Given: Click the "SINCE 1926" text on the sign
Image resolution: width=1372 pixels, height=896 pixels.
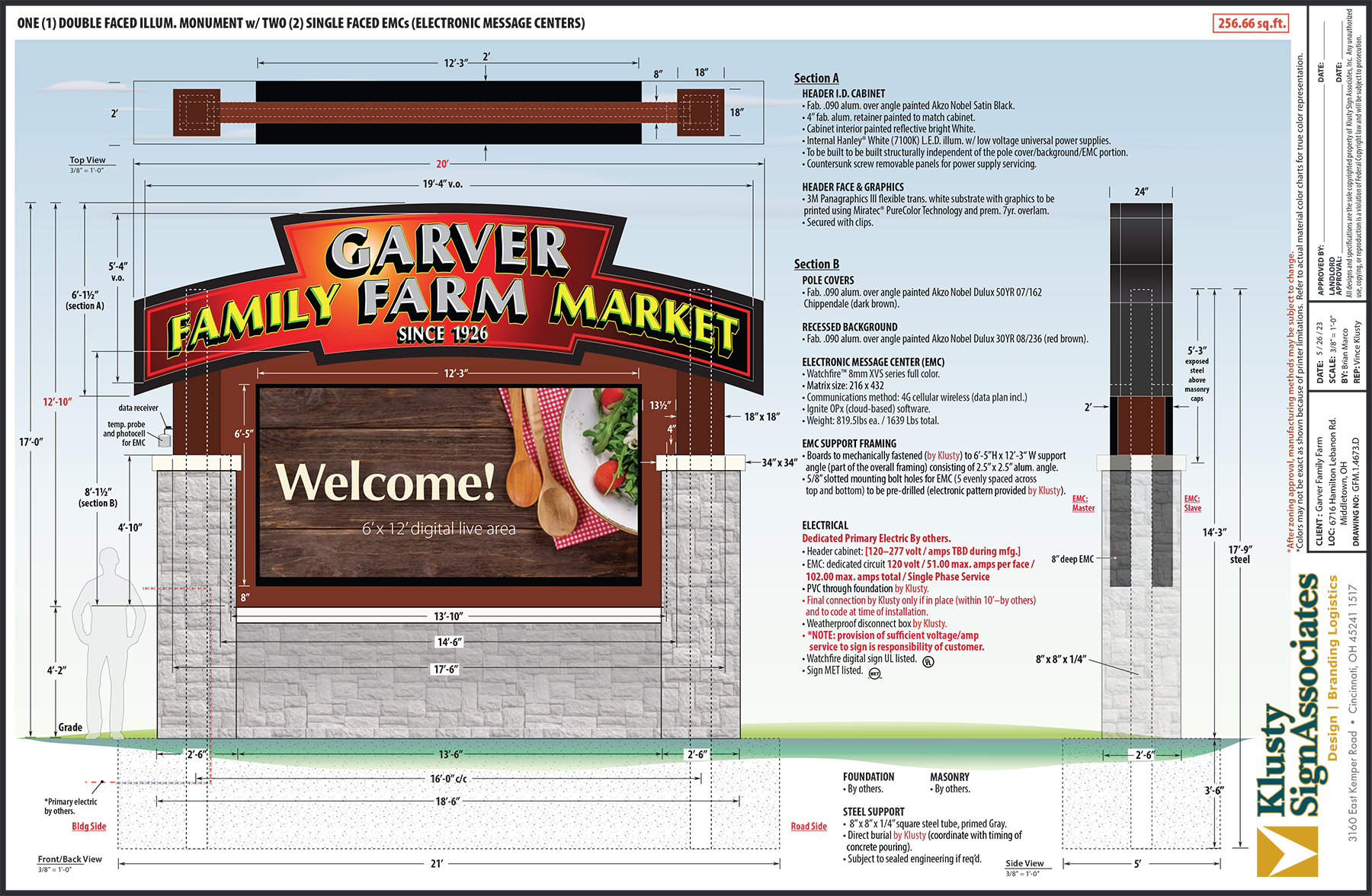Looking at the screenshot, I should click(x=443, y=334).
